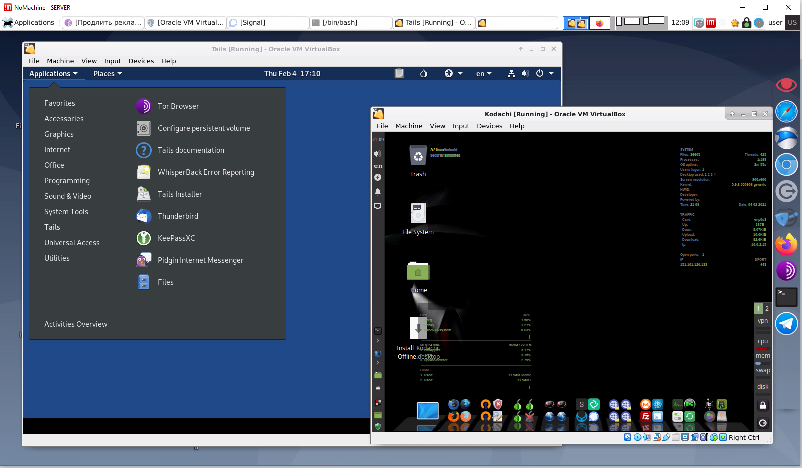The image size is (802, 468).
Task: Open Devices menu in Kodachi VirtualBox window
Action: [x=489, y=126]
